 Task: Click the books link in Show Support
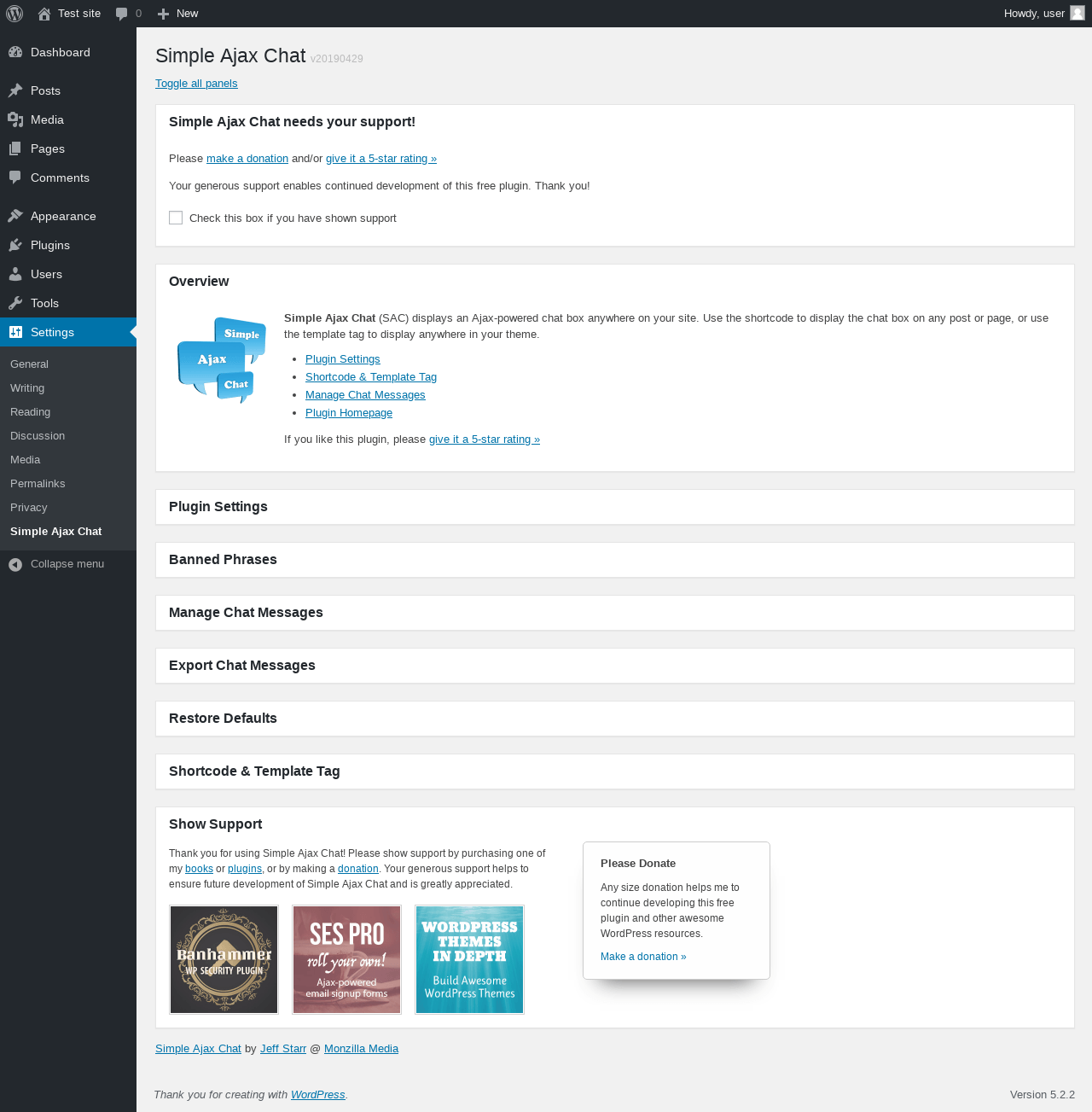[199, 869]
